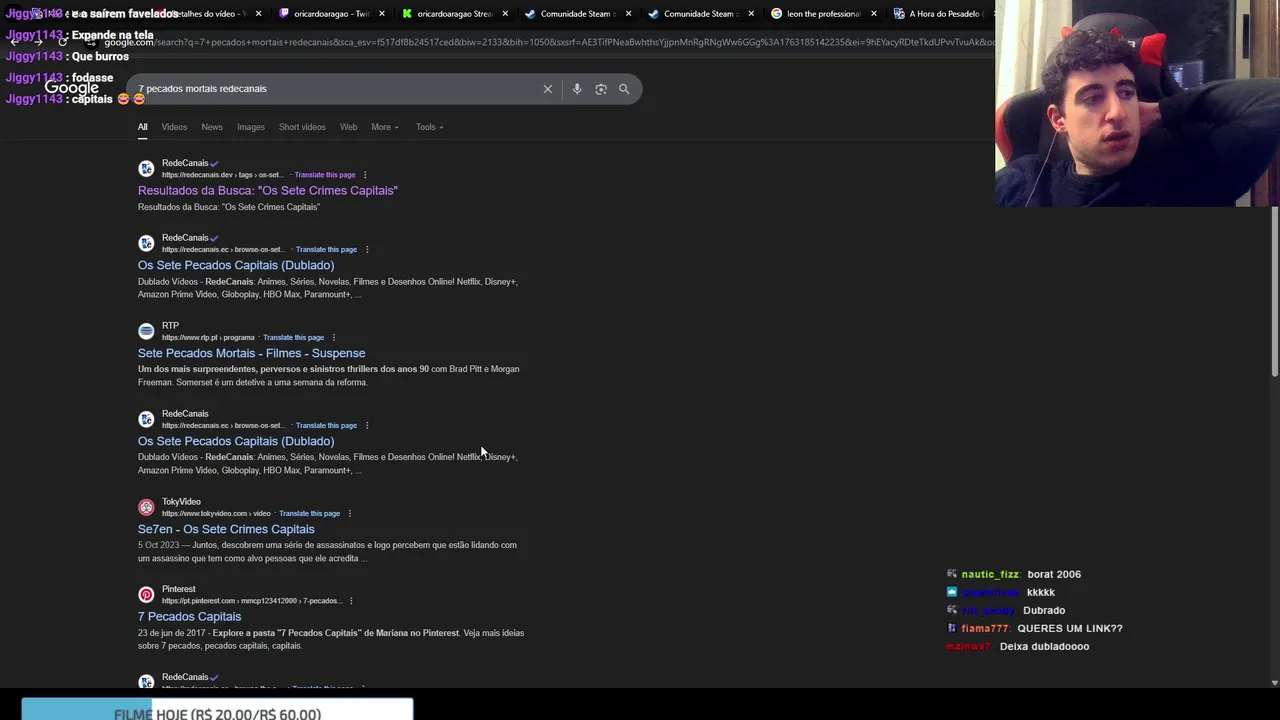This screenshot has height=720, width=1280.
Task: Click TokyVideo source name text
Action: [x=181, y=502]
